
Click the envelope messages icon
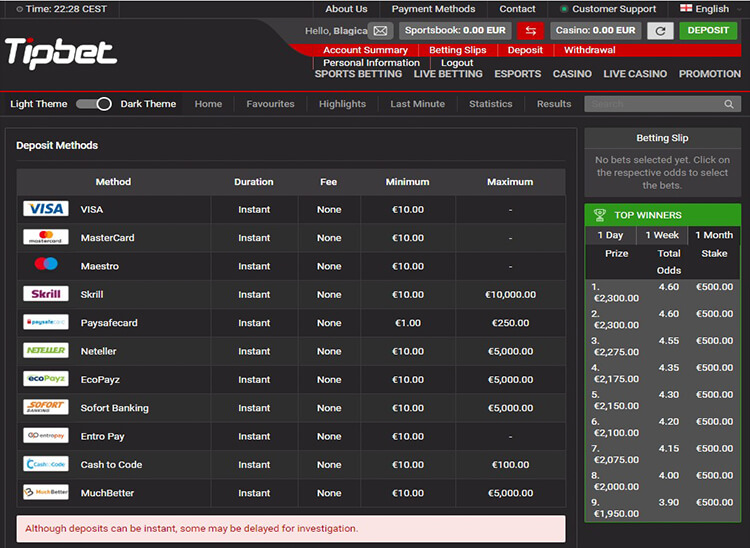coord(380,31)
